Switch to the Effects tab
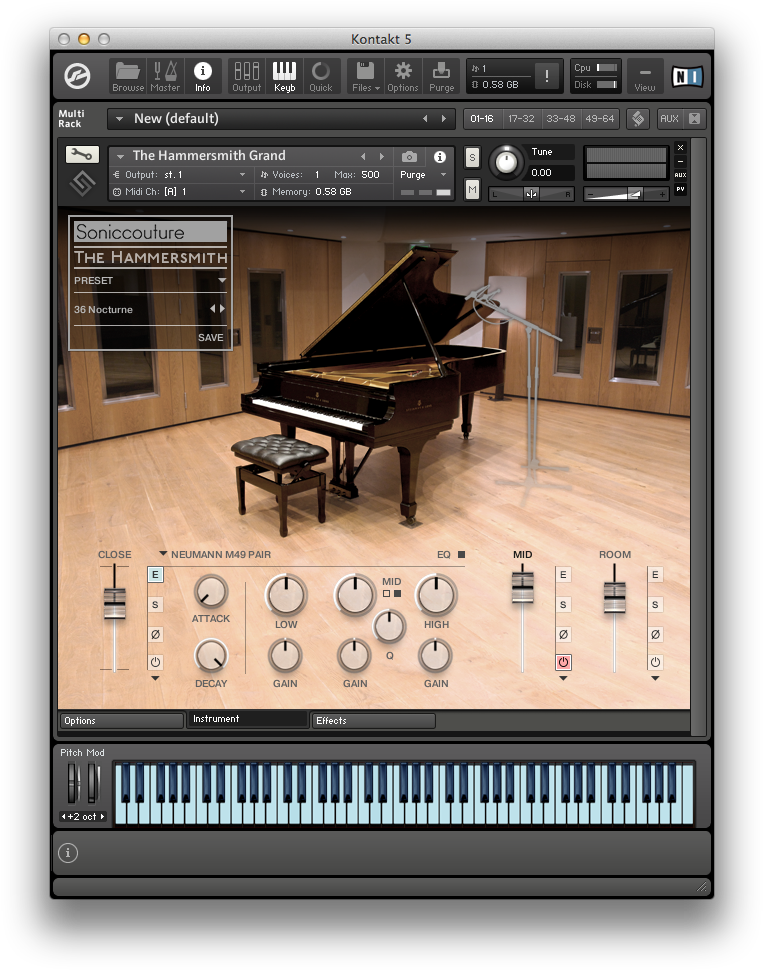This screenshot has width=763, height=970. [x=373, y=721]
